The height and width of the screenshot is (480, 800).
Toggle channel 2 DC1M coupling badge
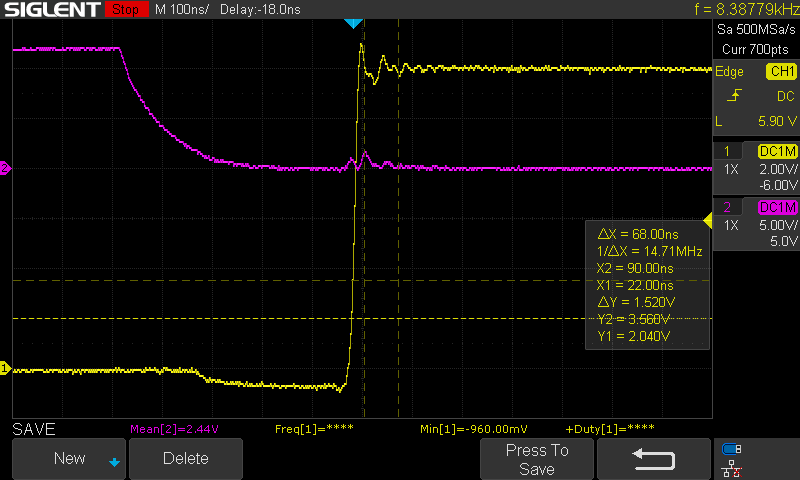777,207
